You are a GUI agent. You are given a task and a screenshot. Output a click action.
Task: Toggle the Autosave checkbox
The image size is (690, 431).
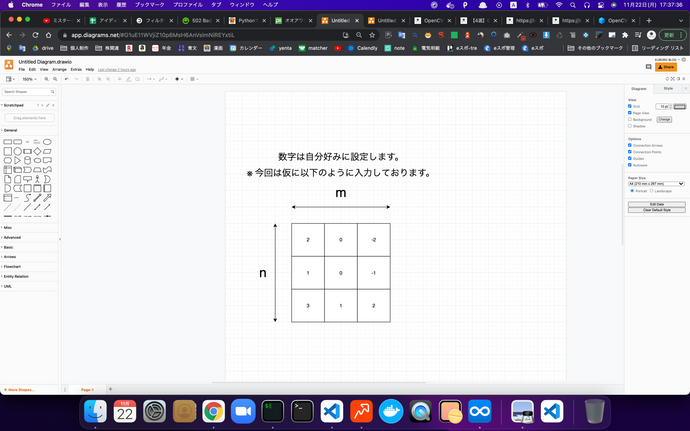[630, 165]
